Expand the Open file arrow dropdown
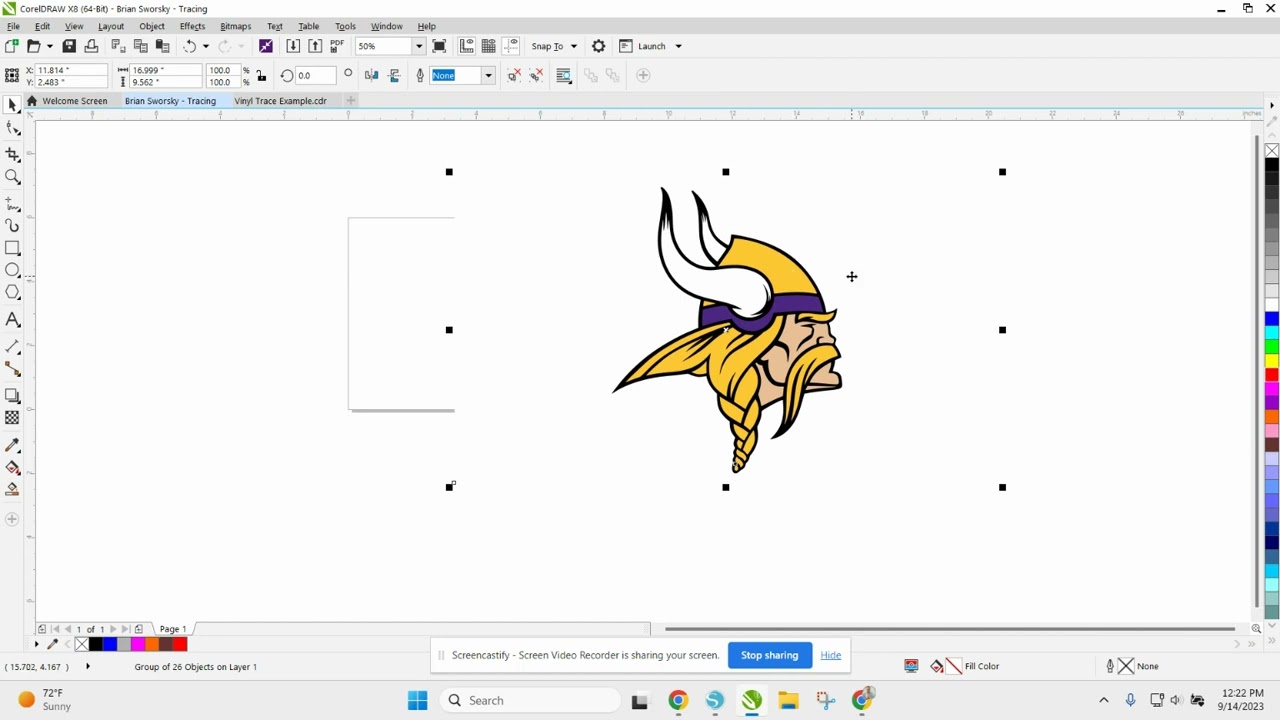Image resolution: width=1280 pixels, height=720 pixels. (49, 46)
